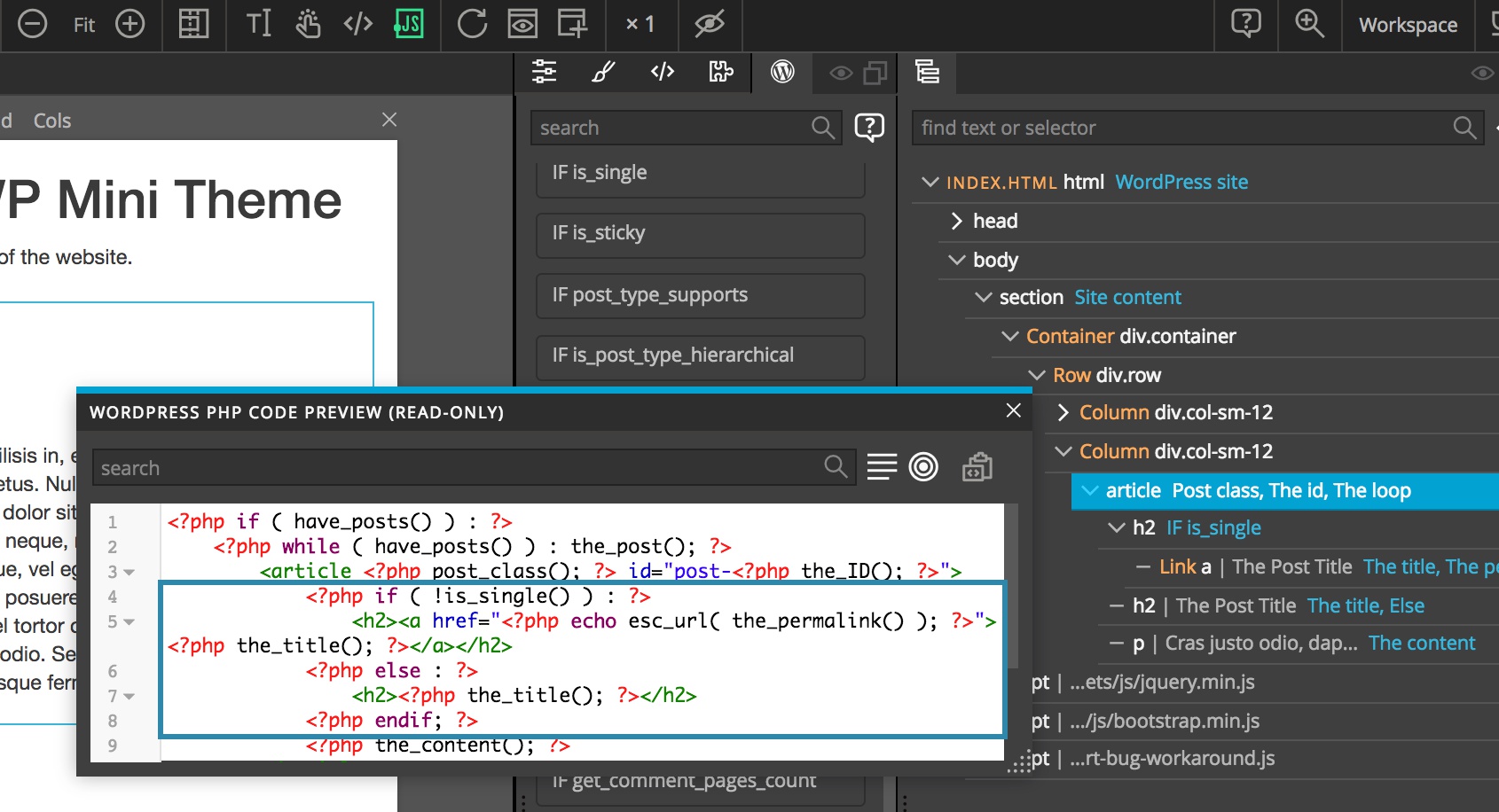Select the Link a The Post Title row
This screenshot has height=812, width=1499.
[x=1313, y=566]
